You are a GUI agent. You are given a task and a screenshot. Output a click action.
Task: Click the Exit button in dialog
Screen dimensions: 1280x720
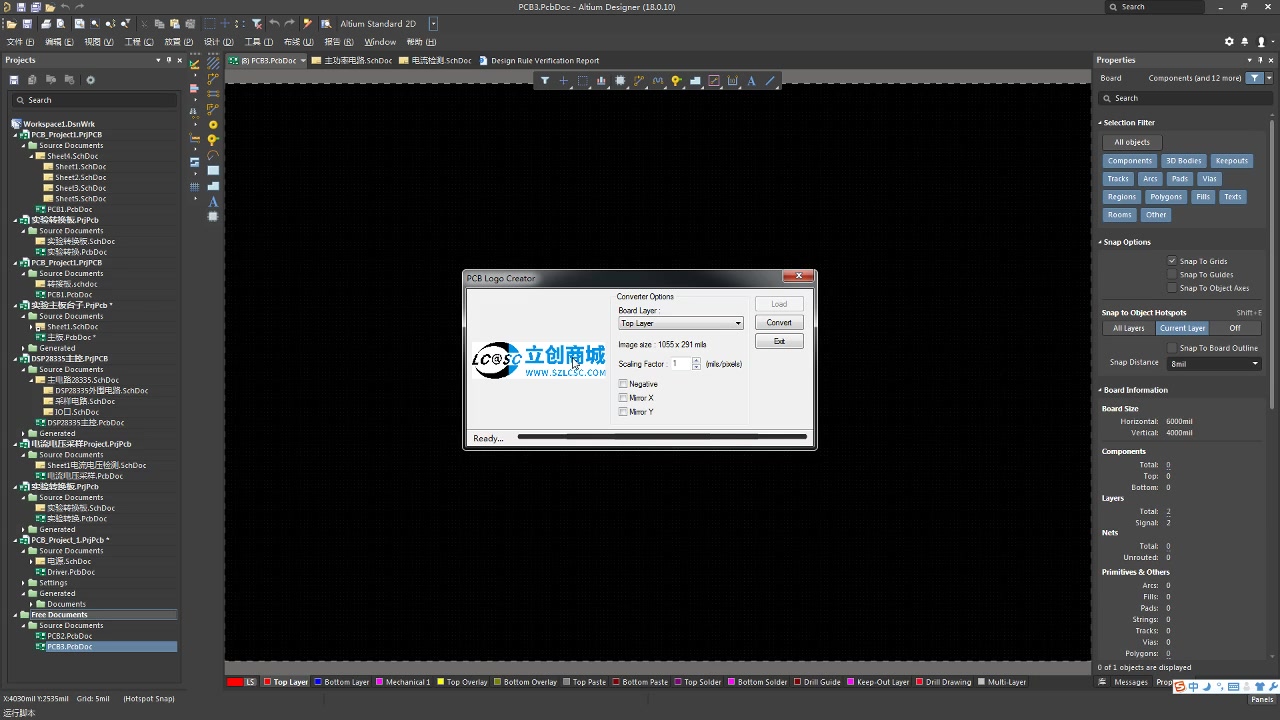779,341
